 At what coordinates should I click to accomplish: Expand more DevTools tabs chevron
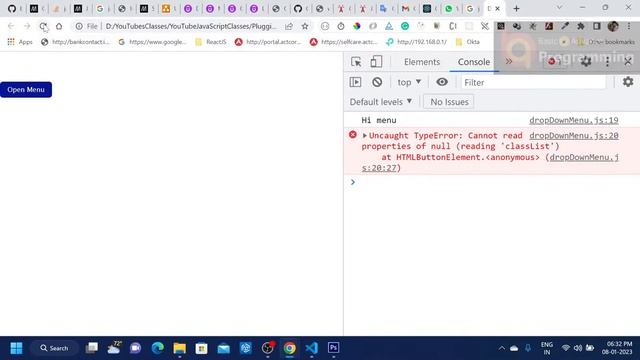point(509,62)
